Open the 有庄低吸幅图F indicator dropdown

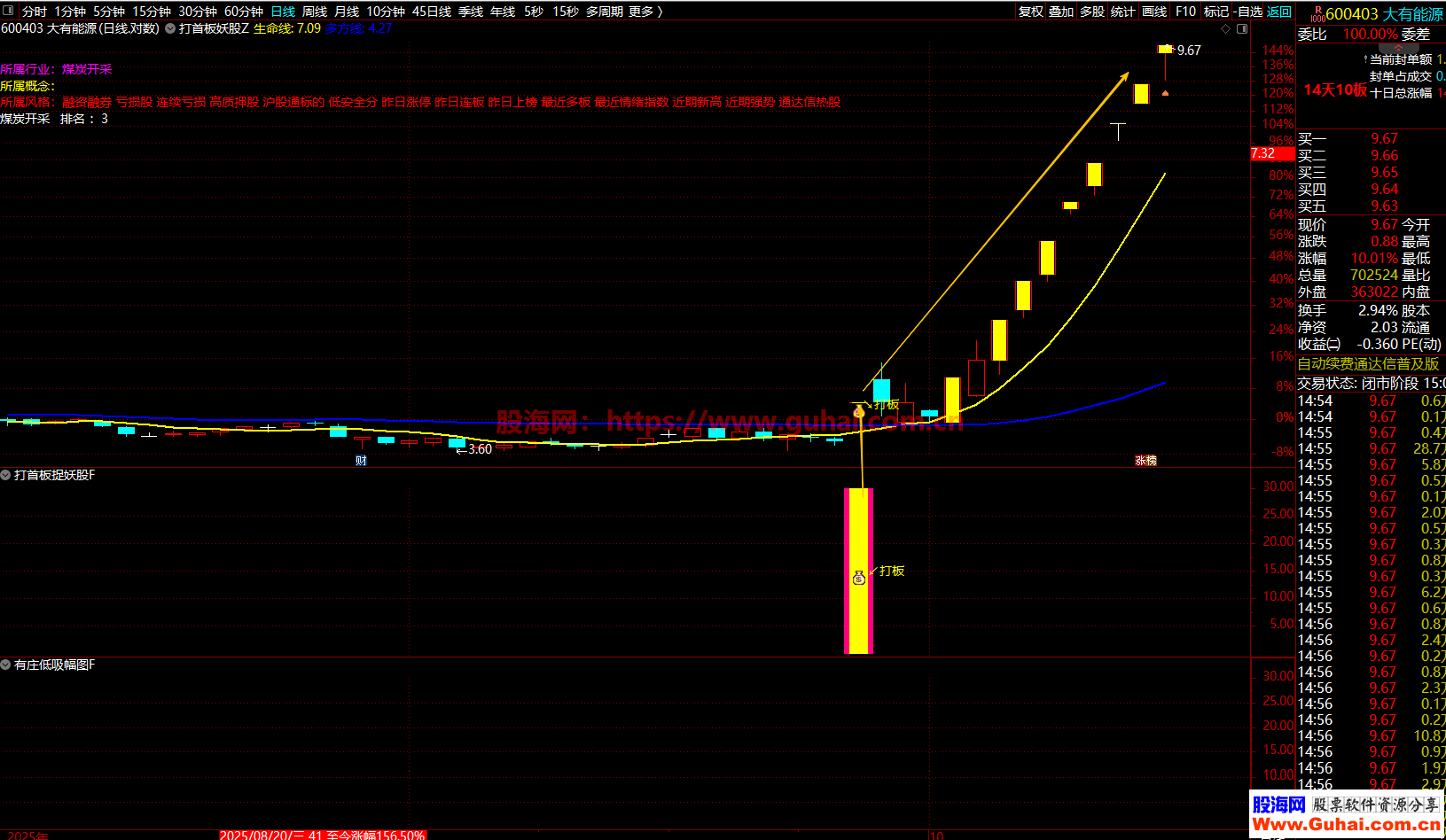click(6, 665)
